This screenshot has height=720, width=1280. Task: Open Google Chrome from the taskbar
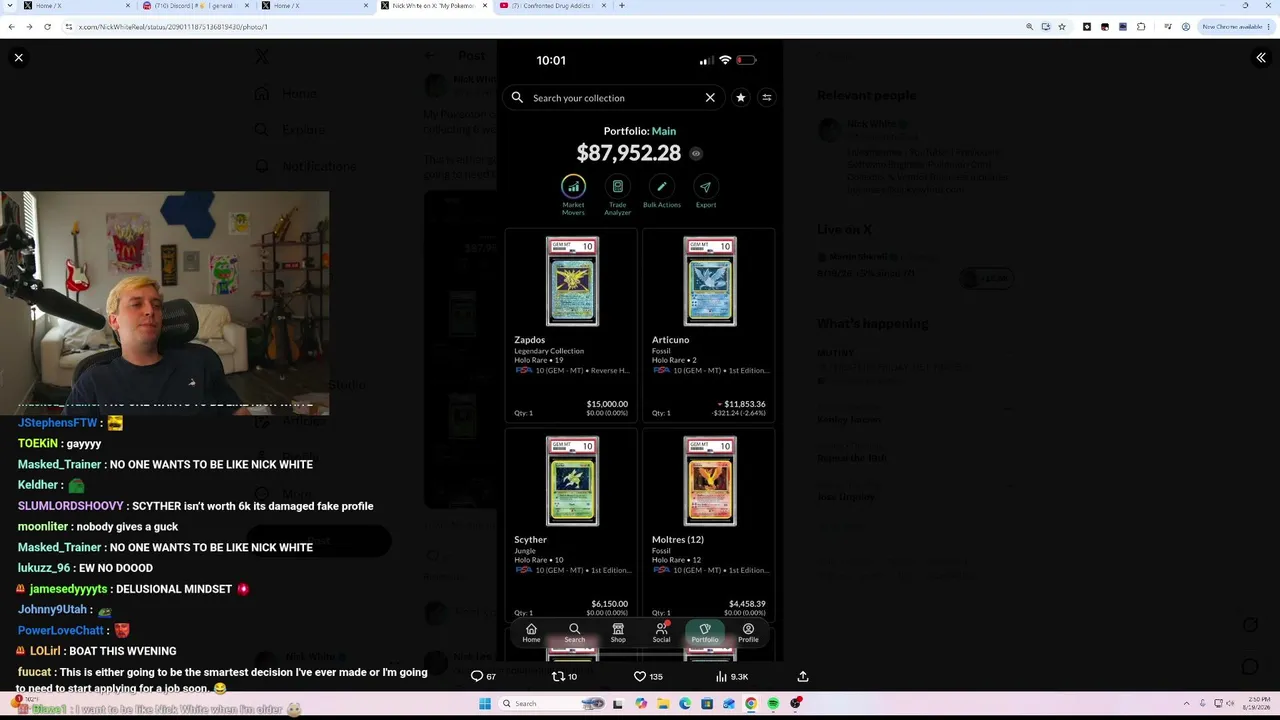click(751, 704)
